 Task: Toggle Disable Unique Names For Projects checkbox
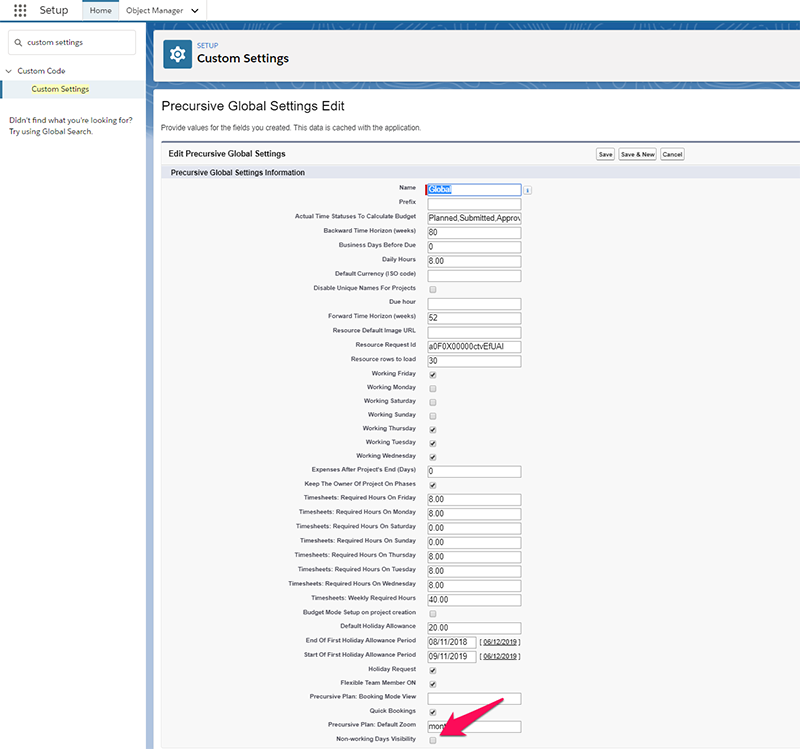click(433, 289)
